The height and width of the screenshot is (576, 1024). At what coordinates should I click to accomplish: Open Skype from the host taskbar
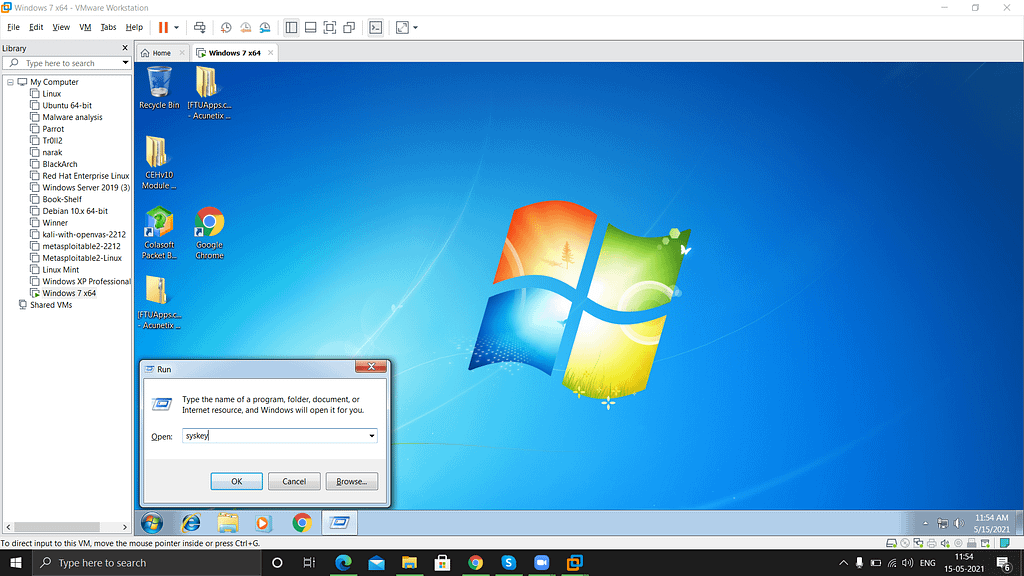click(x=509, y=563)
